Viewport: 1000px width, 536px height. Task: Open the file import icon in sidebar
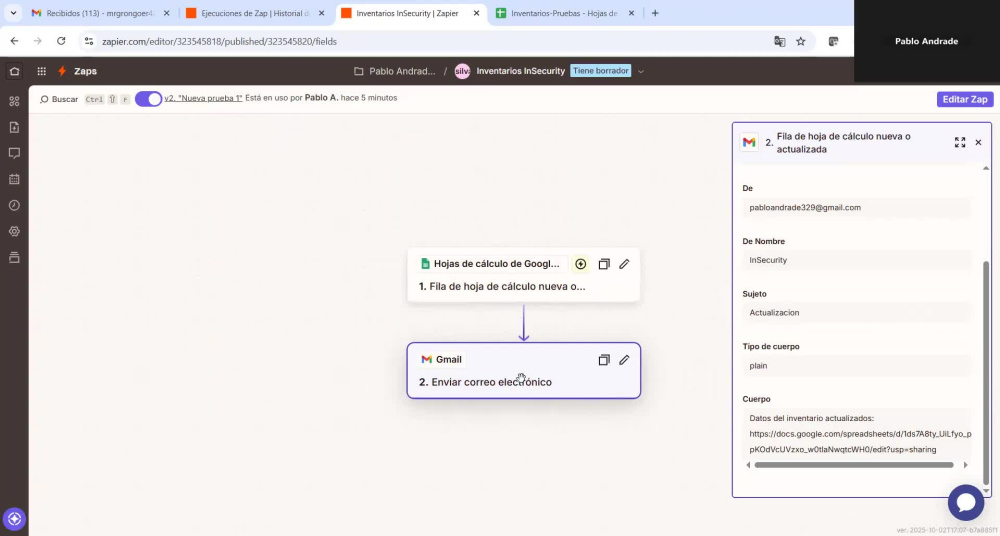point(14,127)
